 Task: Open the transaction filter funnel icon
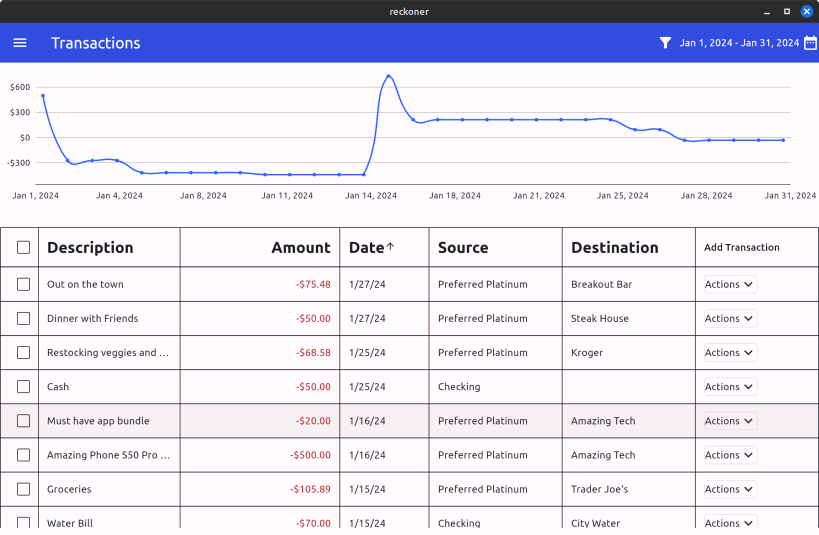tap(665, 43)
